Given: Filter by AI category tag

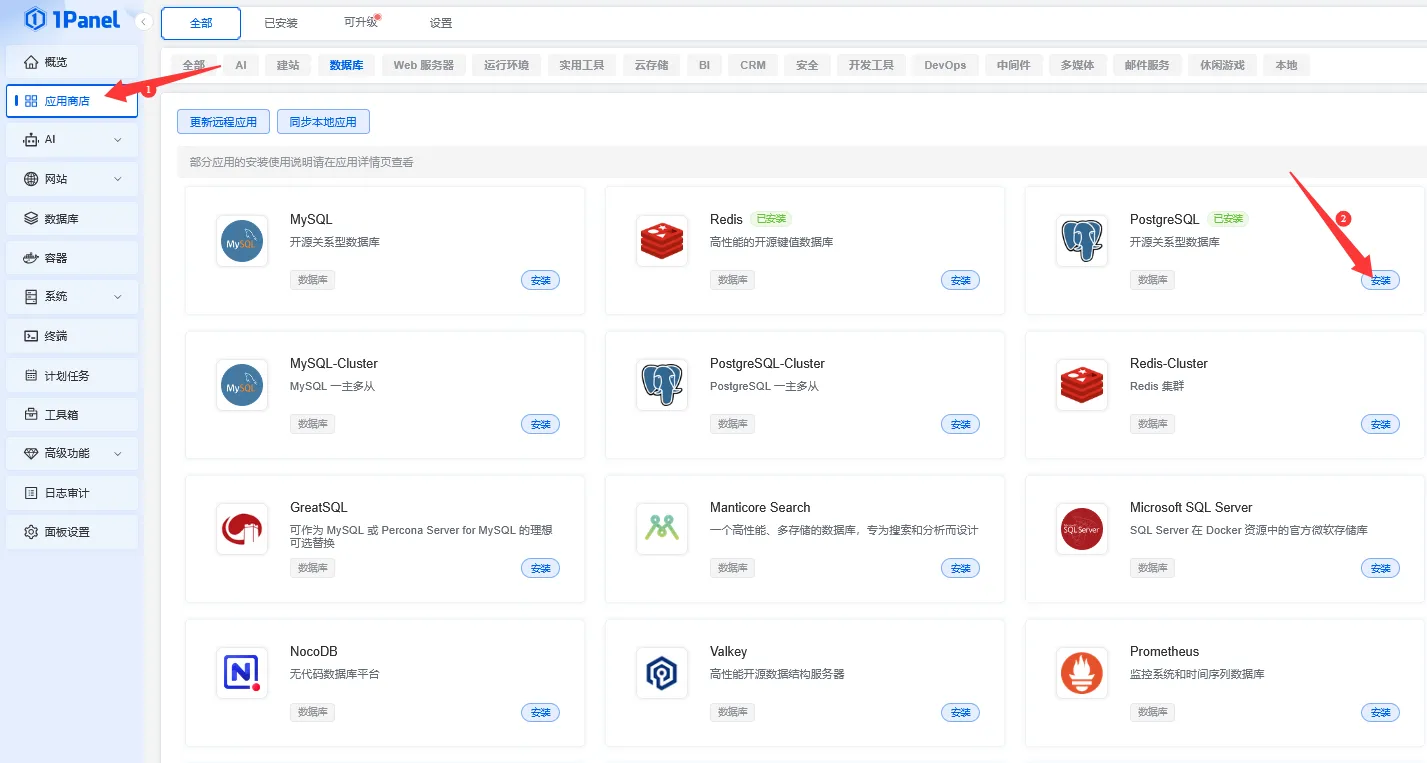Looking at the screenshot, I should (x=241, y=65).
